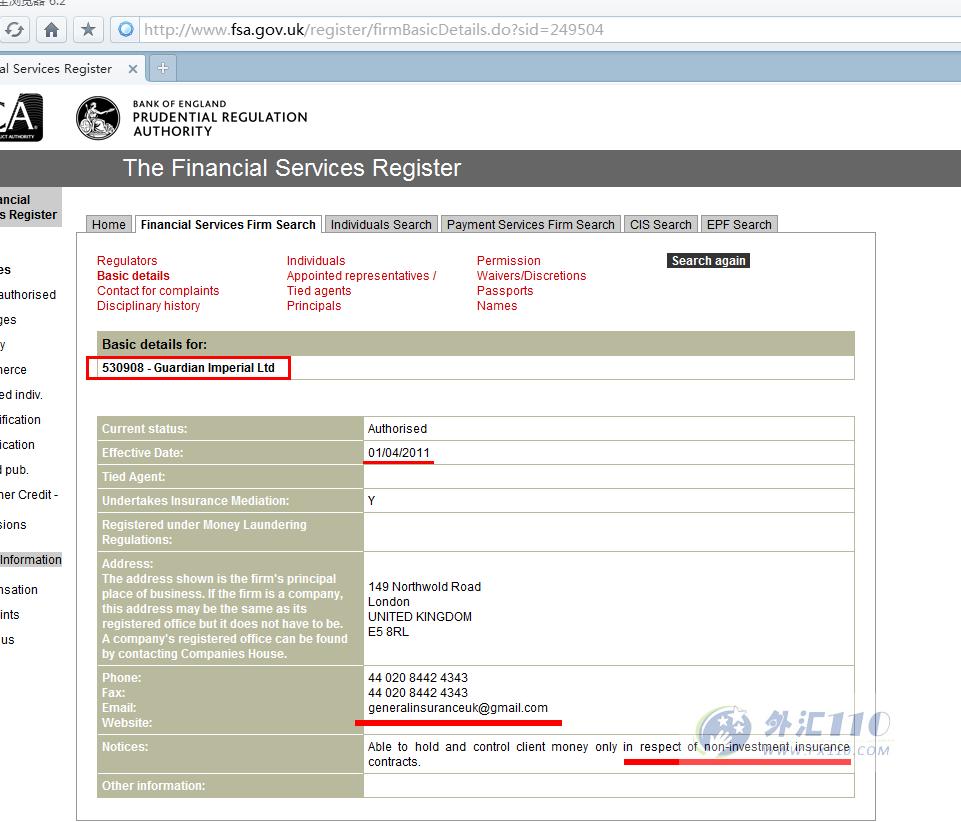Click the browser reload icon
This screenshot has height=822, width=961.
click(14, 29)
